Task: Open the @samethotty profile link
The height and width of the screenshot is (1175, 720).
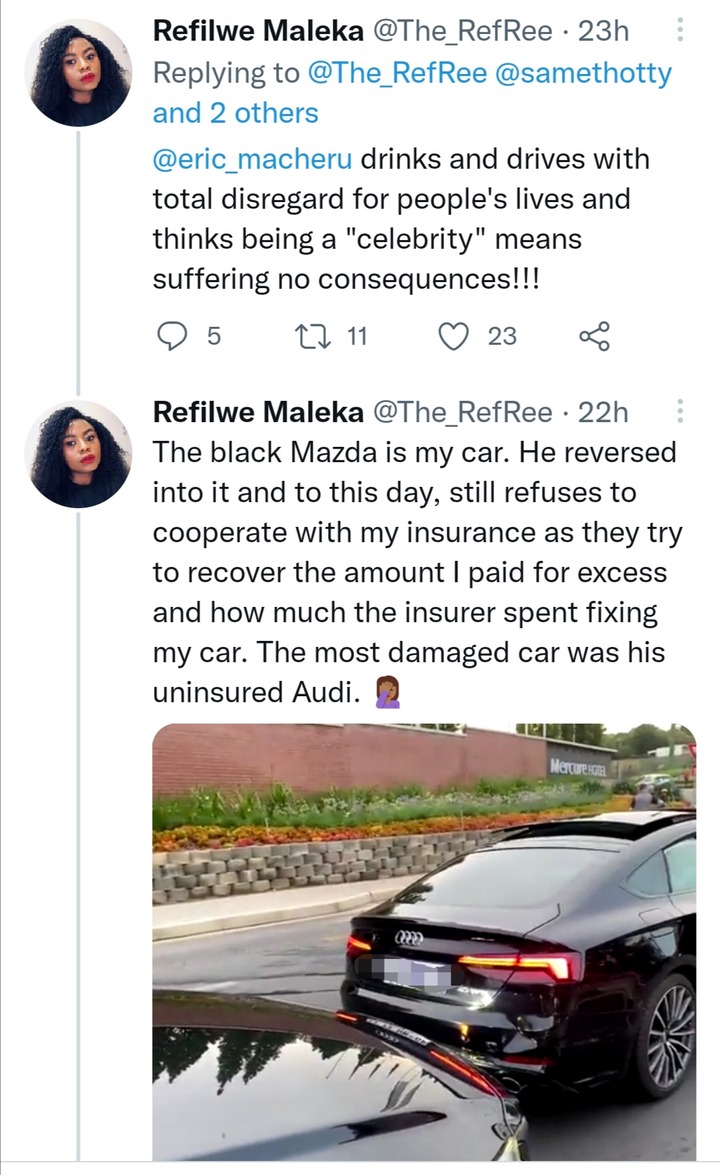Action: tap(584, 73)
